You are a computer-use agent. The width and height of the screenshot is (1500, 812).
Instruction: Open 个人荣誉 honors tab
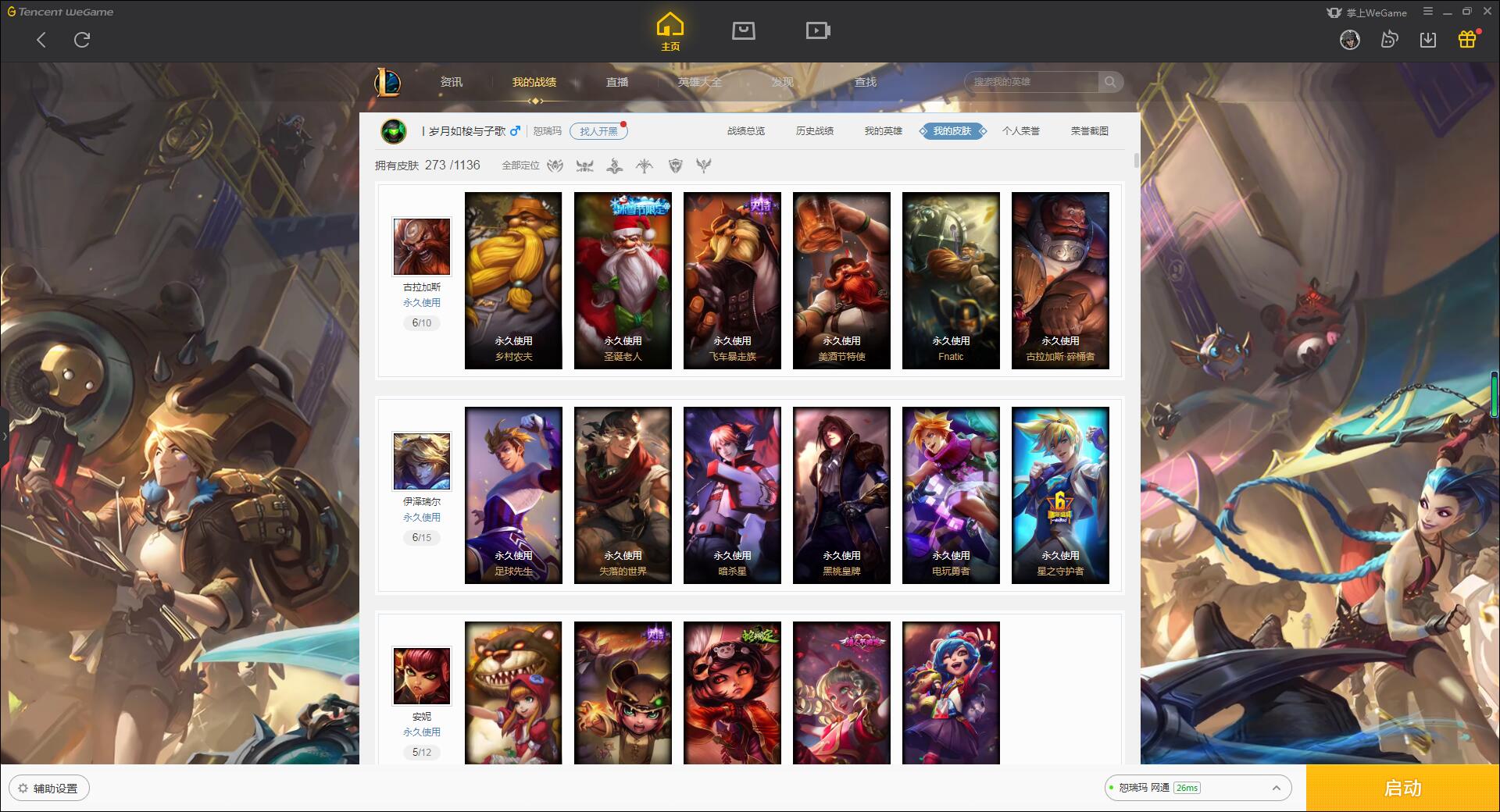pyautogui.click(x=1021, y=131)
